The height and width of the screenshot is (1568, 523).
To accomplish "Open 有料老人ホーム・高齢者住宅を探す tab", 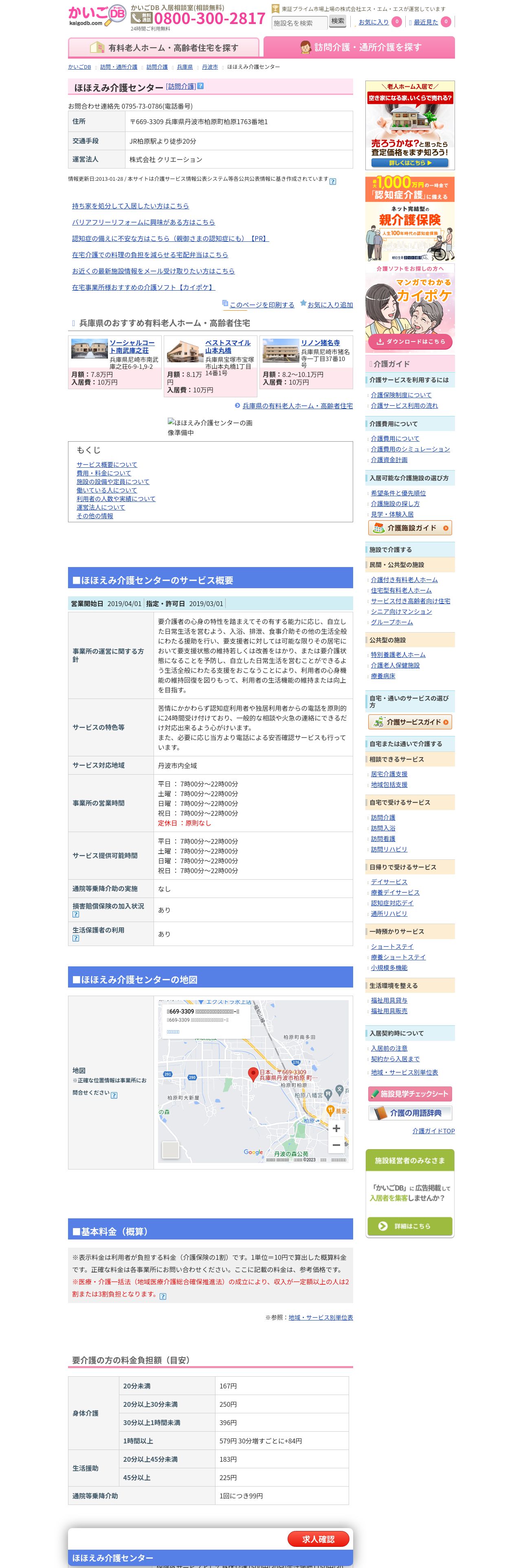I will pyautogui.click(x=164, y=48).
